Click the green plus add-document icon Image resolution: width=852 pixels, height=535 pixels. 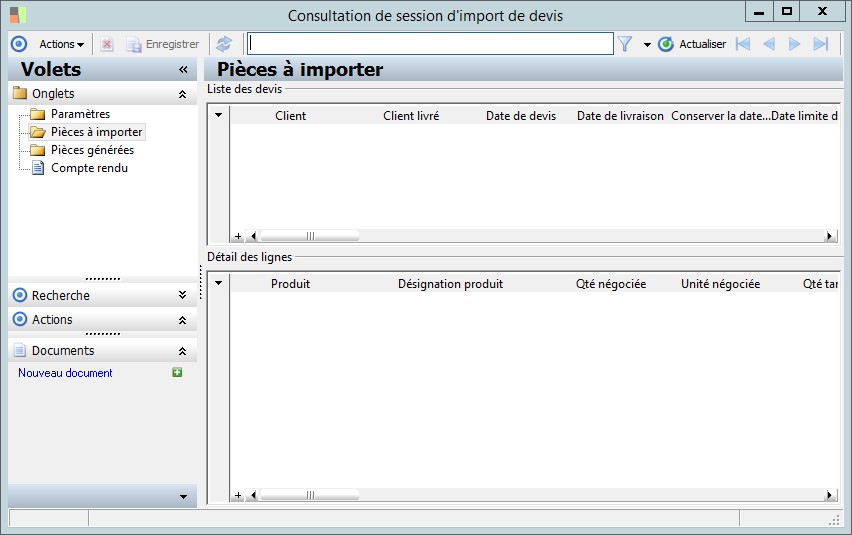coord(177,372)
